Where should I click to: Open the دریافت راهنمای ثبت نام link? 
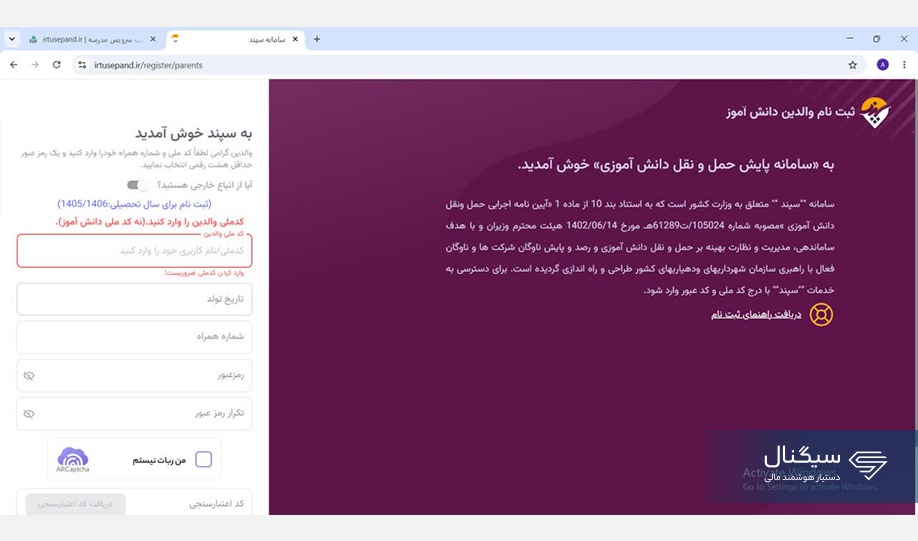[x=756, y=314]
